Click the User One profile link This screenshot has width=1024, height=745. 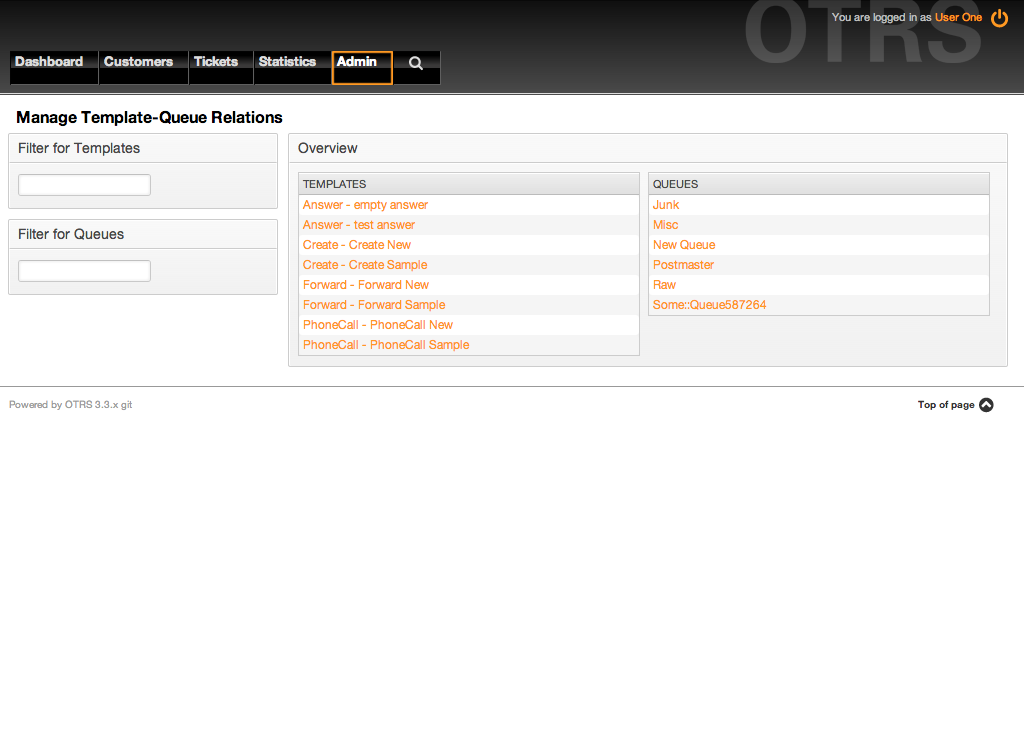coord(958,18)
